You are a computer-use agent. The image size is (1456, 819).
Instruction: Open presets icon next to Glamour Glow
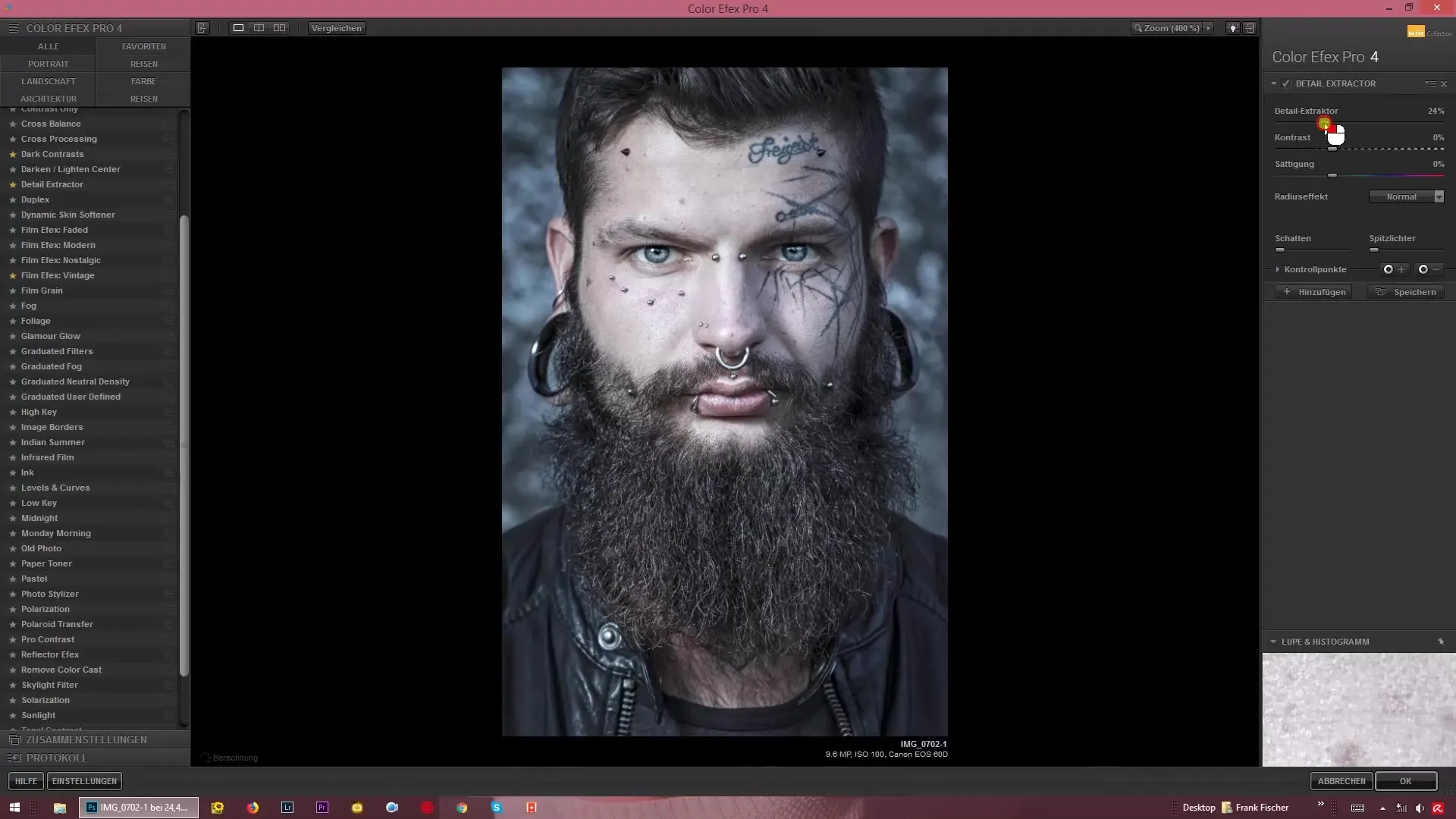click(168, 336)
